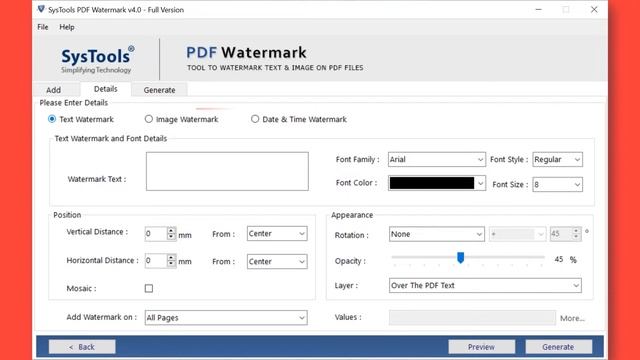Open the File menu
The width and height of the screenshot is (640, 360).
coord(43,27)
